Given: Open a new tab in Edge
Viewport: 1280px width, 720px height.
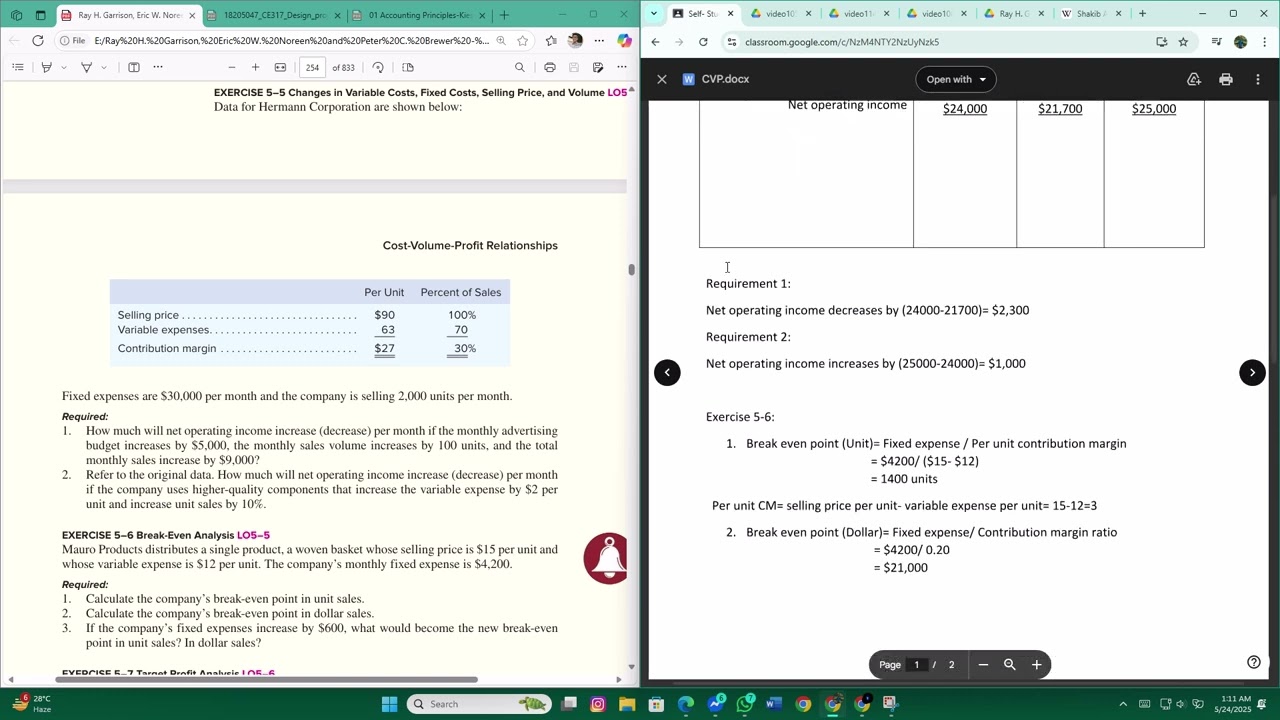Looking at the screenshot, I should (504, 15).
